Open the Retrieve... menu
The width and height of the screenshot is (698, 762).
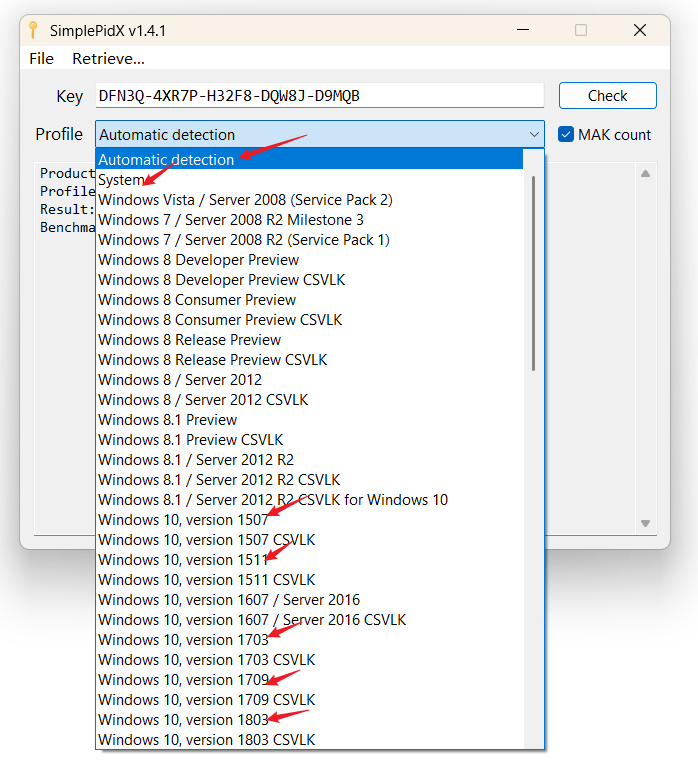click(x=108, y=59)
